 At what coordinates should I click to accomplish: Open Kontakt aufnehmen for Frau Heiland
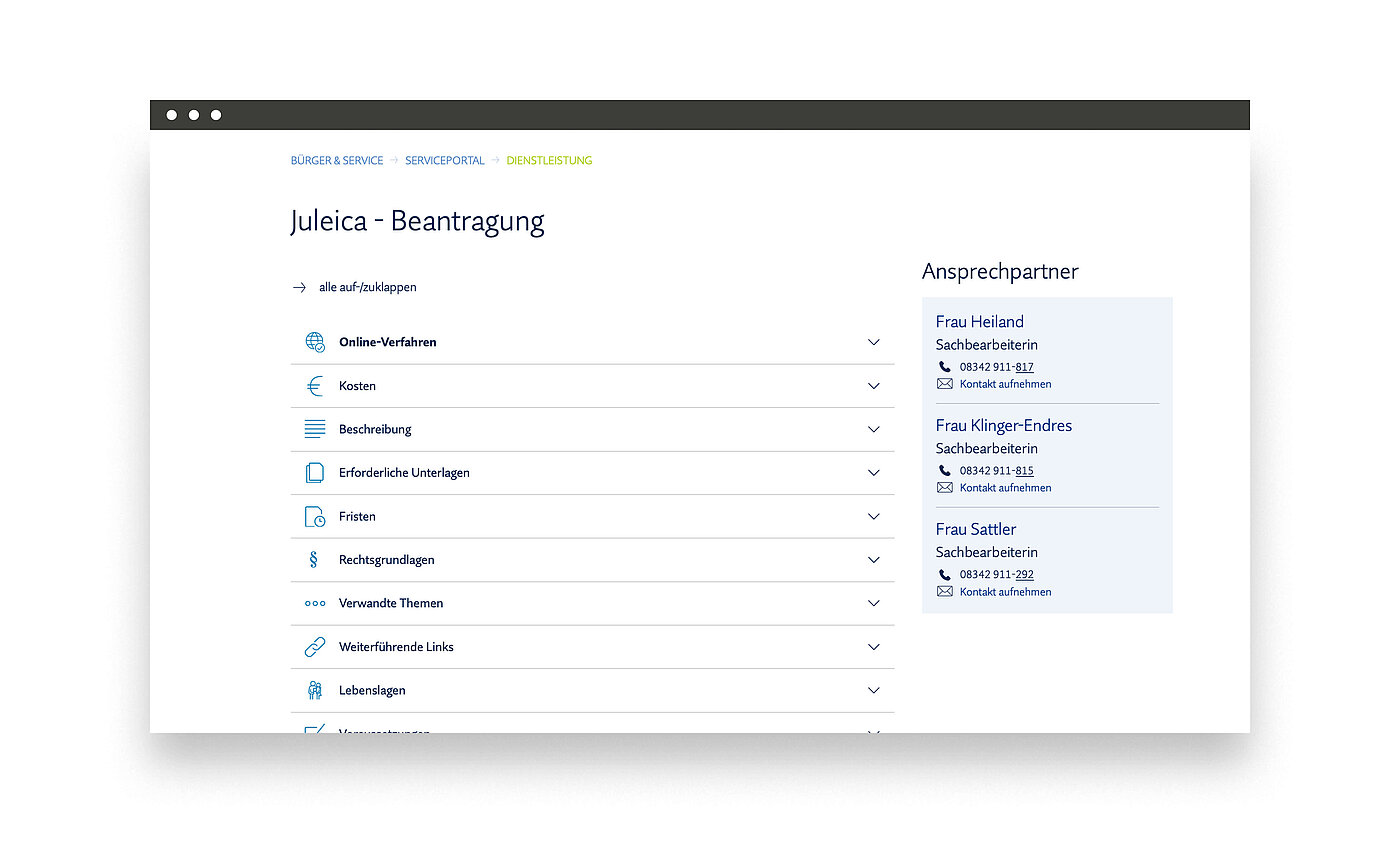(1006, 384)
